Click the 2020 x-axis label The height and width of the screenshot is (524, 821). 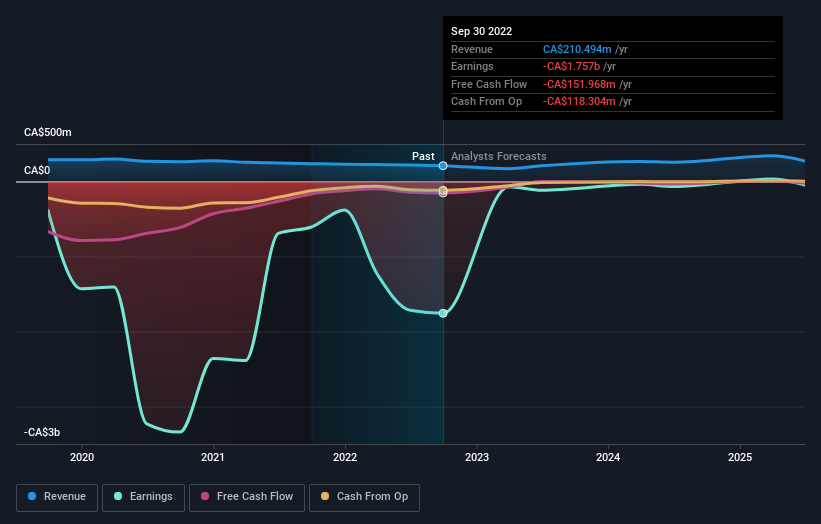[82, 458]
